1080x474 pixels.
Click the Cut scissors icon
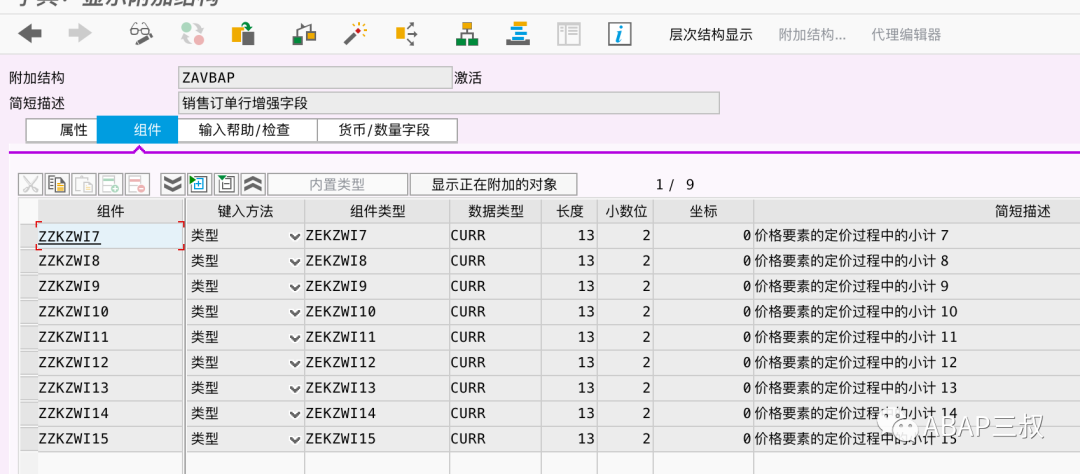30,184
